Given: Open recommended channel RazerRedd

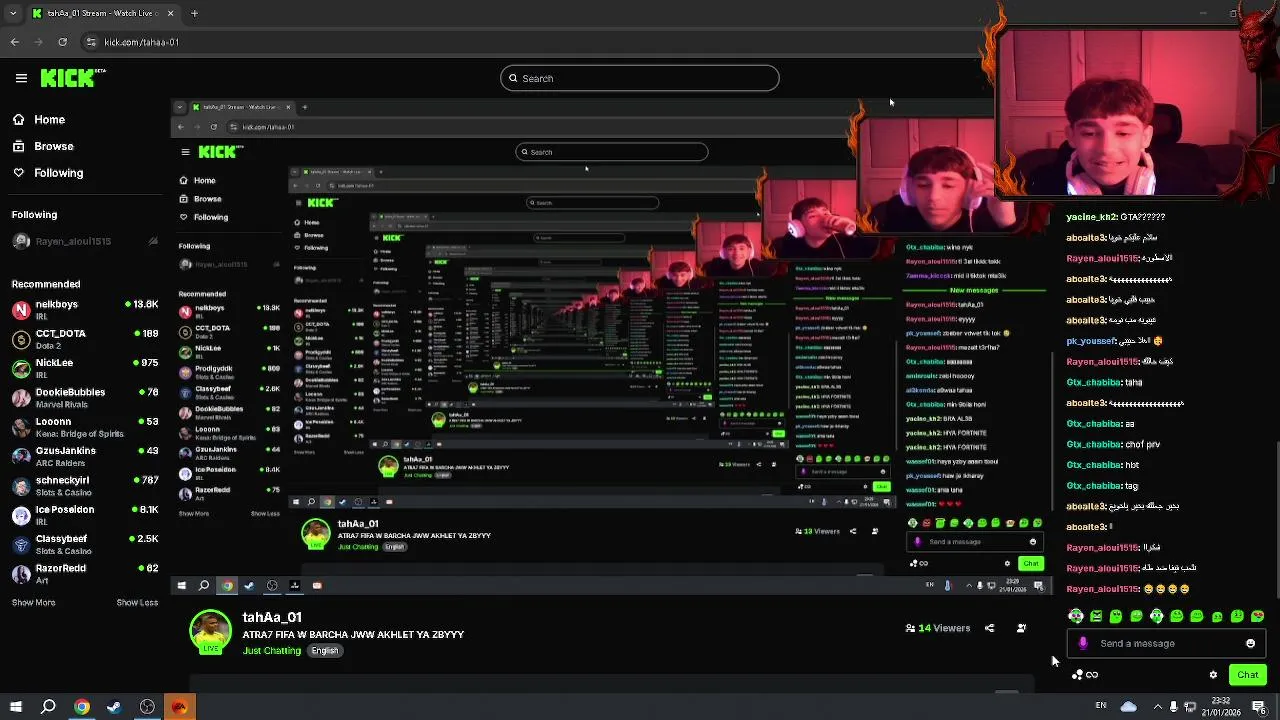Looking at the screenshot, I should [84, 573].
